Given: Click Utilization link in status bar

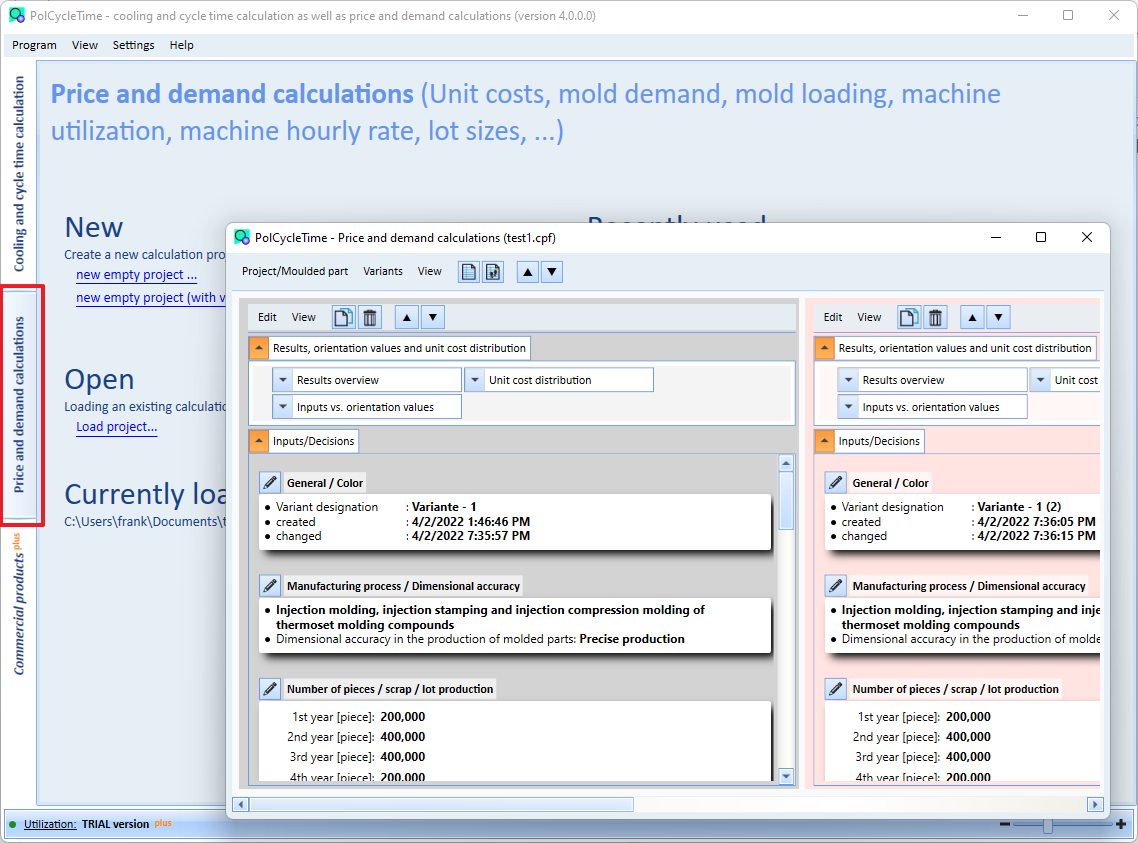Looking at the screenshot, I should point(50,824).
